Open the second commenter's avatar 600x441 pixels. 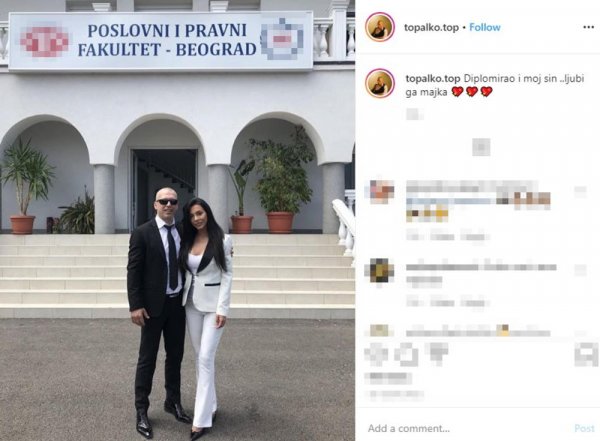click(x=379, y=270)
